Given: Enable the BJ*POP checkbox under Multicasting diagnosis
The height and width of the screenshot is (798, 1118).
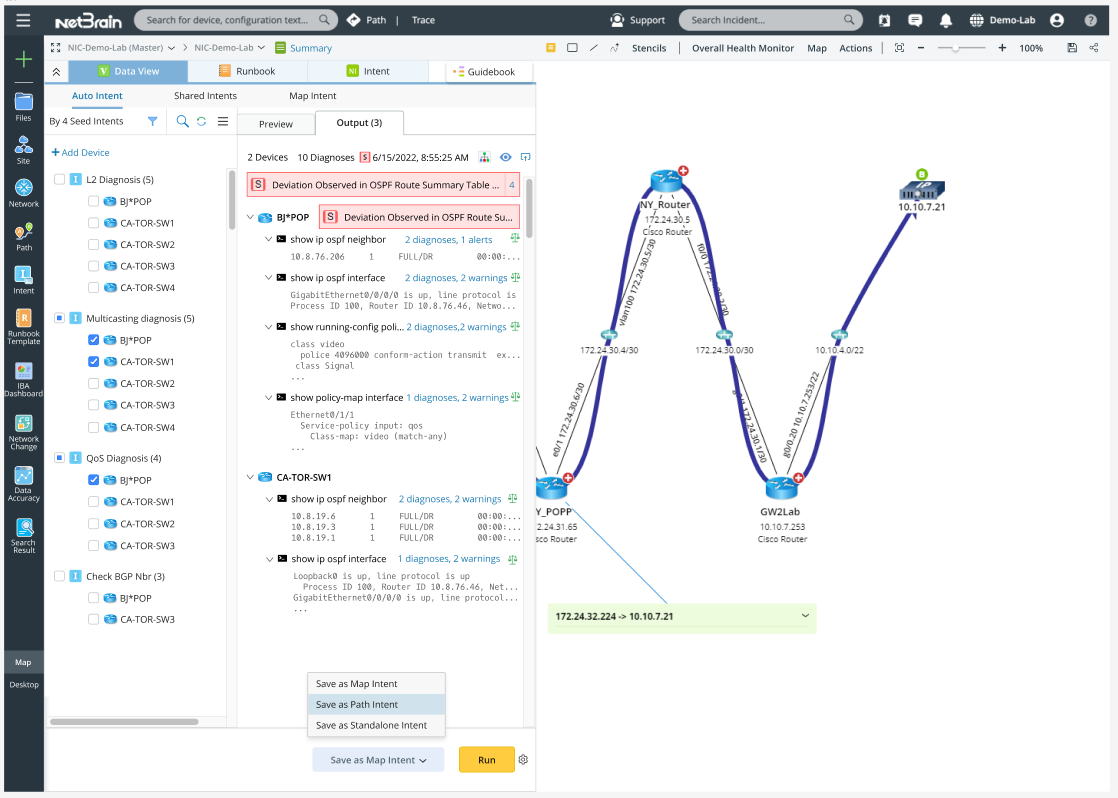Looking at the screenshot, I should (x=93, y=340).
